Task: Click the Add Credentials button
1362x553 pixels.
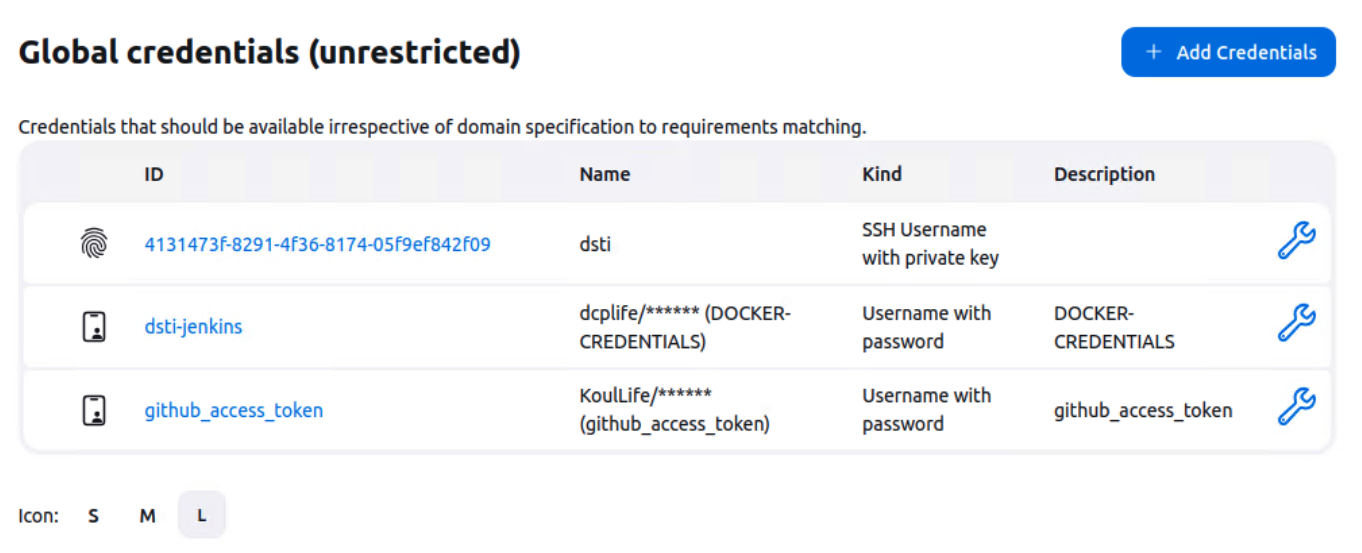Action: click(x=1228, y=52)
